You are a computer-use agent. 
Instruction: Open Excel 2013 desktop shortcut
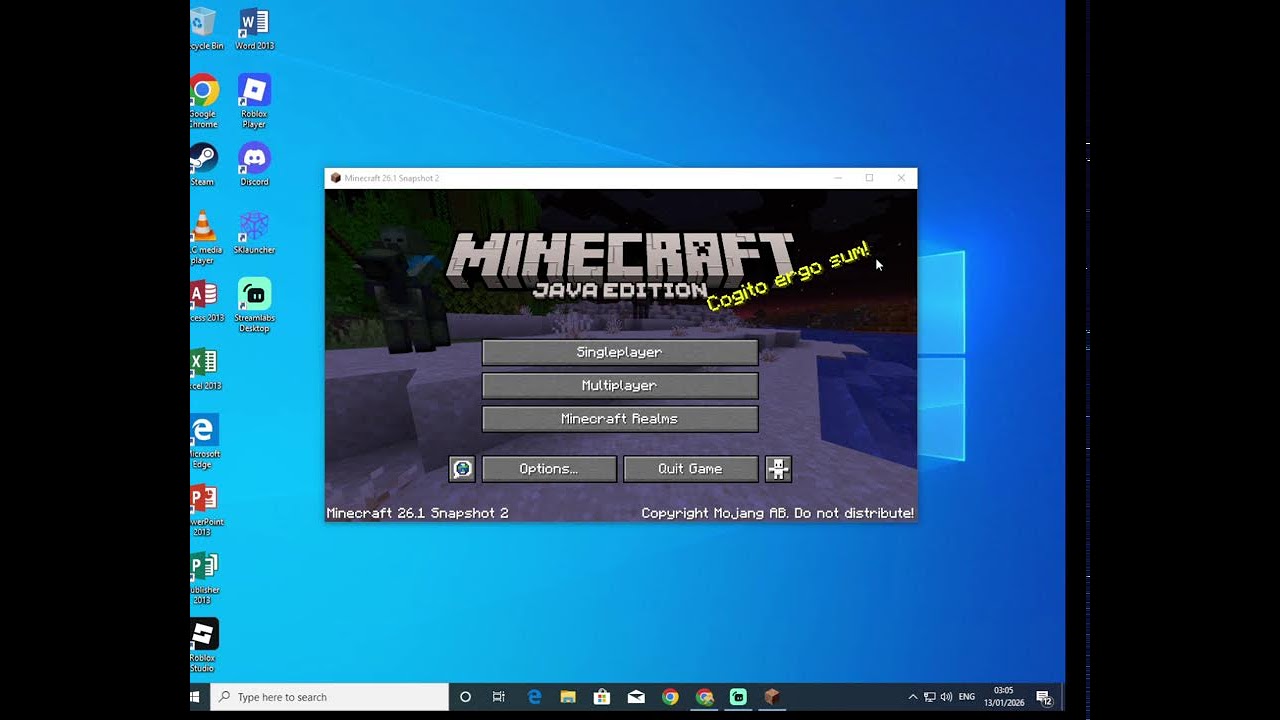pyautogui.click(x=203, y=368)
